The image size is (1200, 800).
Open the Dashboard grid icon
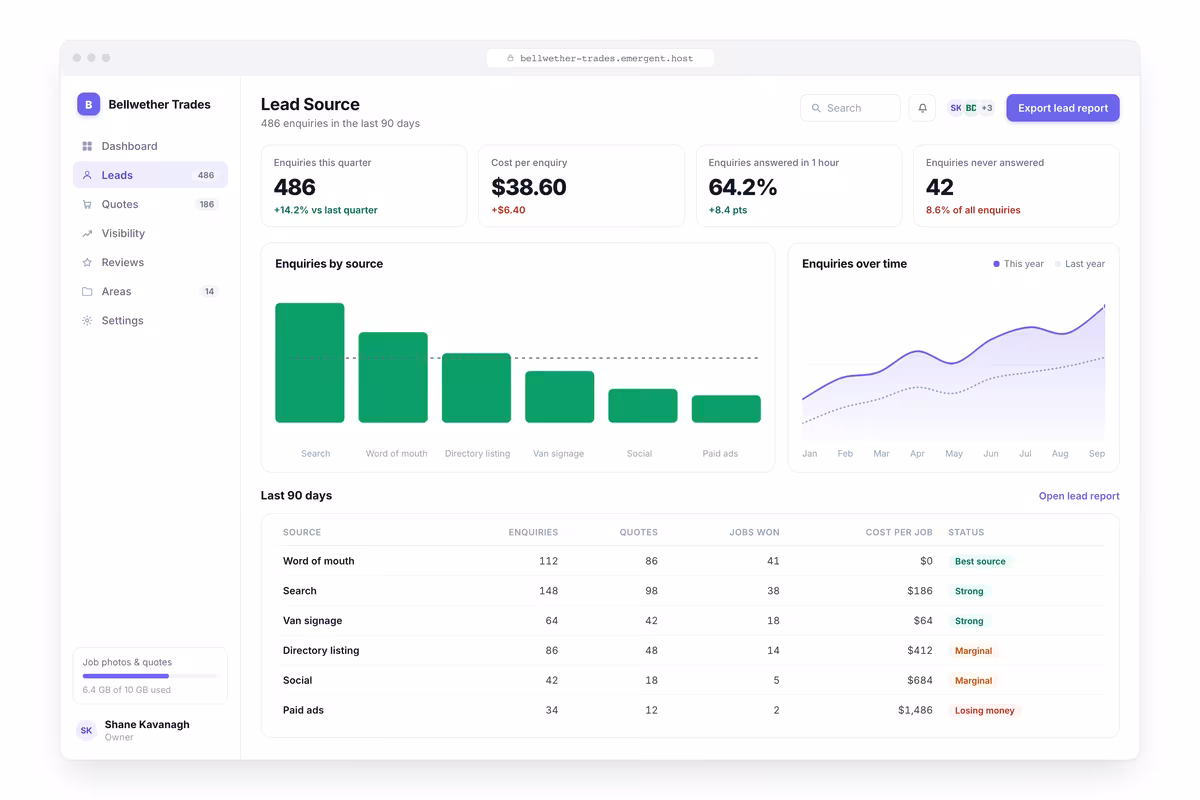pyautogui.click(x=87, y=146)
